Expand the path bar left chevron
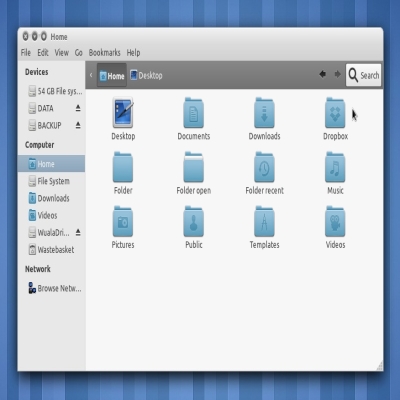Screen dimensions: 400x400 pos(91,75)
